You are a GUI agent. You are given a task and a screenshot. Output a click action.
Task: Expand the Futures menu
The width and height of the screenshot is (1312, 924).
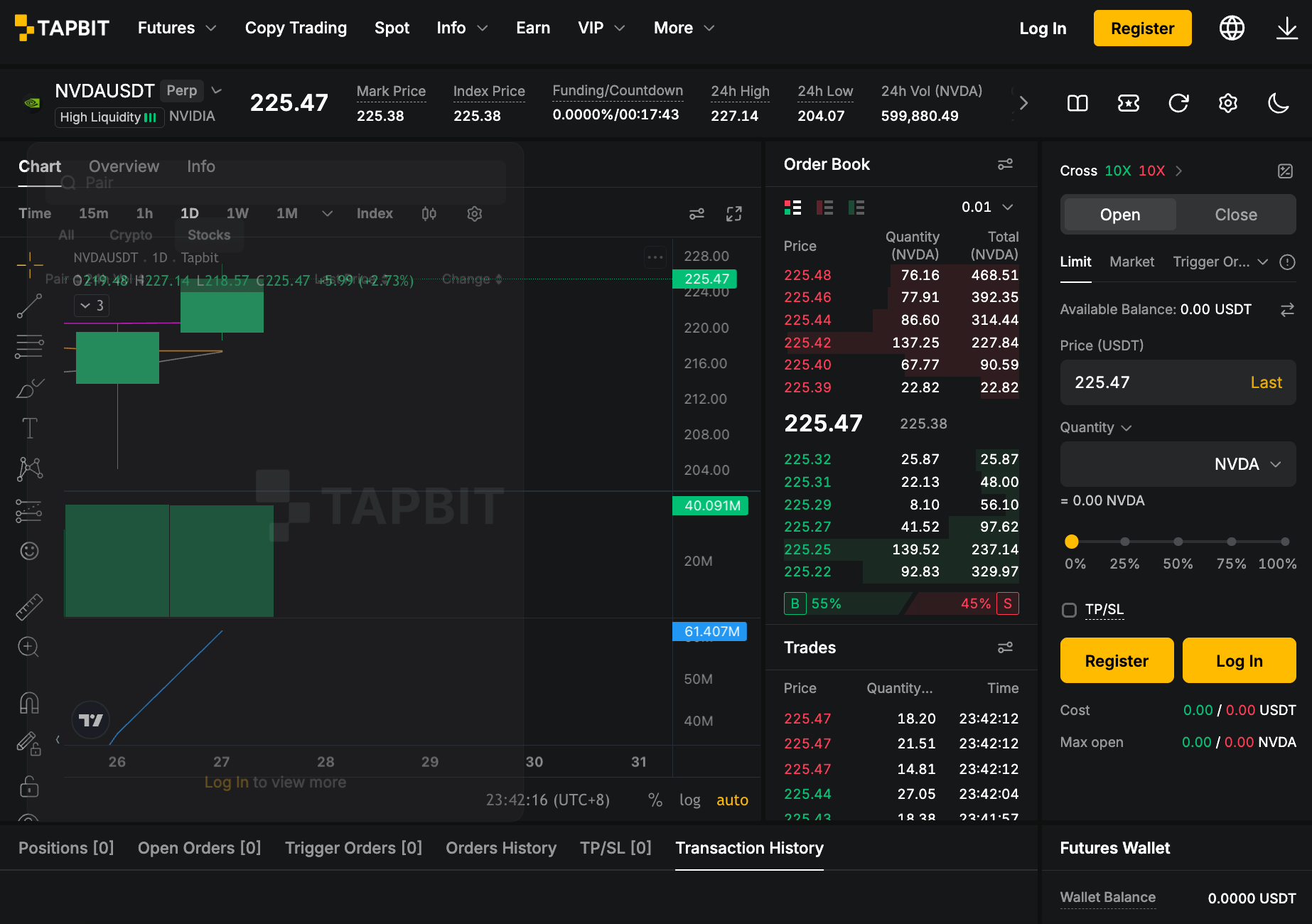tap(177, 28)
